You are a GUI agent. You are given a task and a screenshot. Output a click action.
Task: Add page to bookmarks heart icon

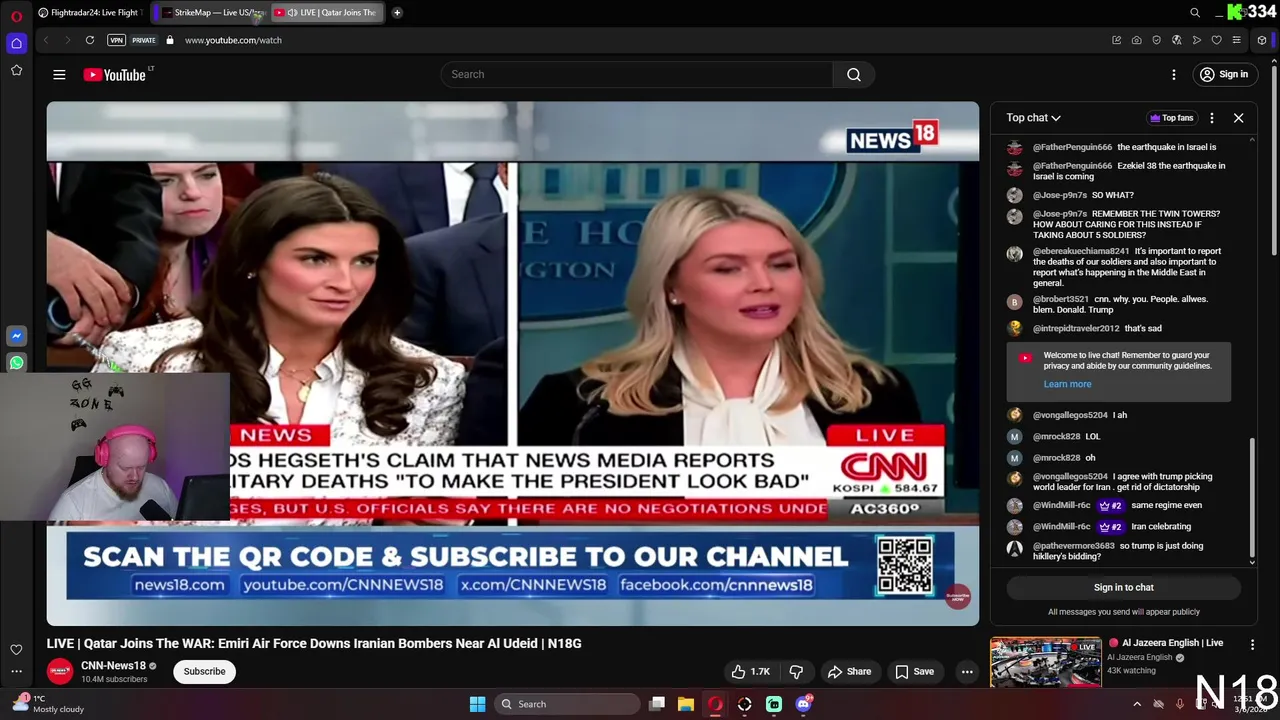[1217, 40]
